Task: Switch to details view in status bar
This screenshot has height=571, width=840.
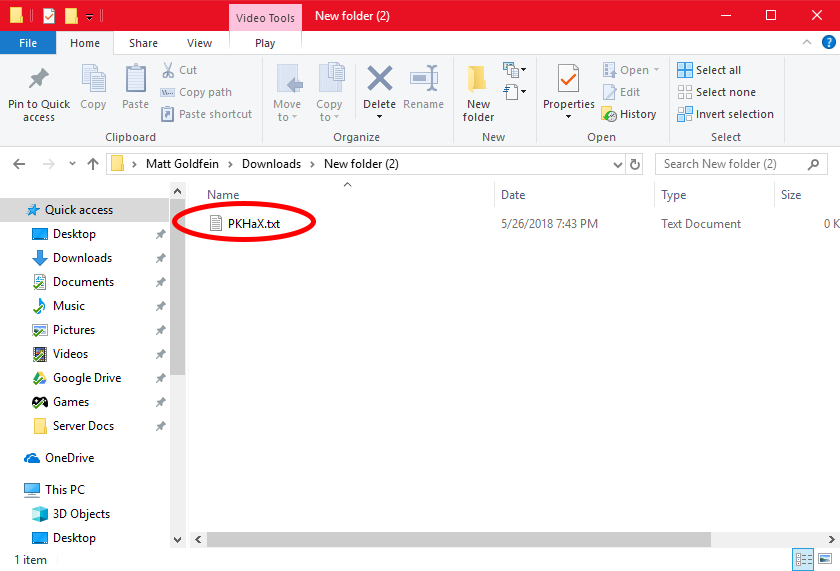Action: tap(803, 559)
